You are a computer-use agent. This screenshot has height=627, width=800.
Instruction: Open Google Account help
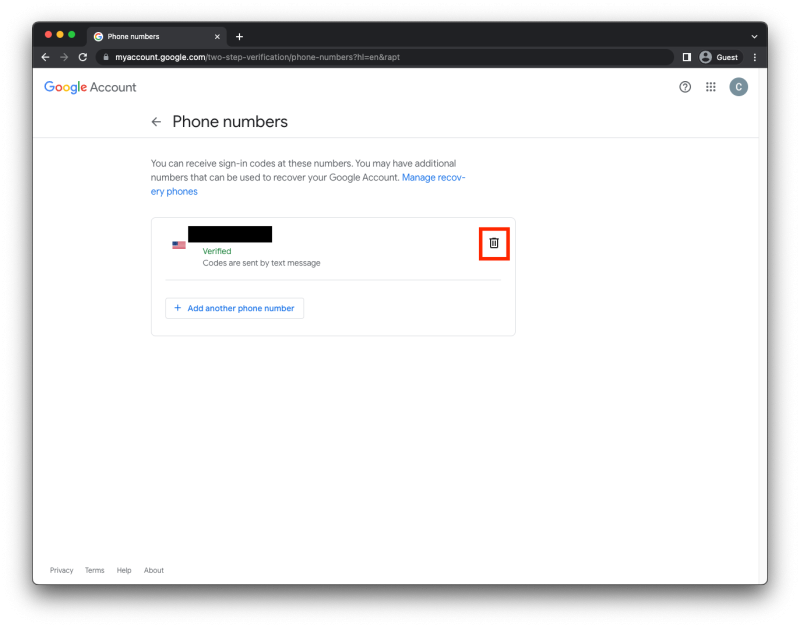pyautogui.click(x=684, y=87)
